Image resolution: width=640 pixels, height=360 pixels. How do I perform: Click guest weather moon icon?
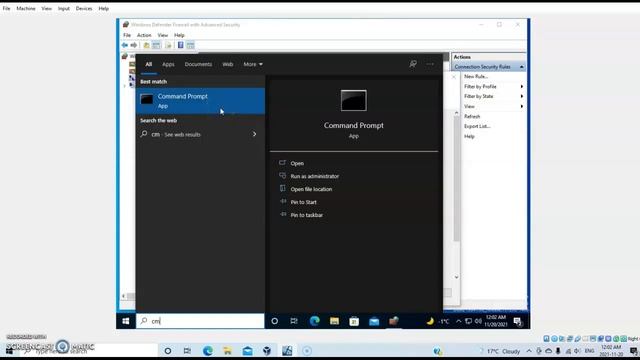[430, 321]
